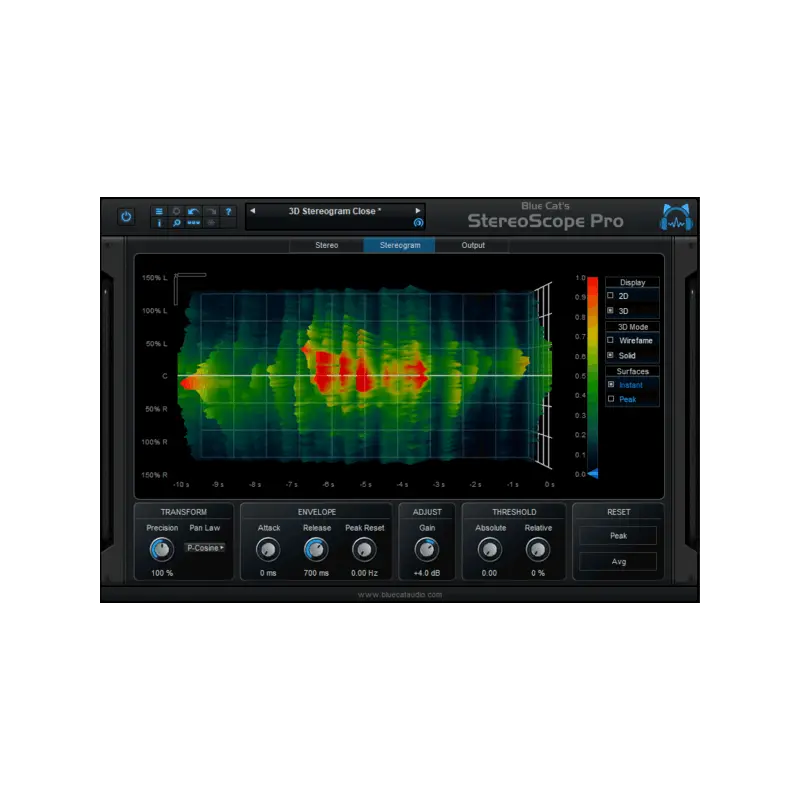Click the Attack value '0 ms'

[268, 573]
